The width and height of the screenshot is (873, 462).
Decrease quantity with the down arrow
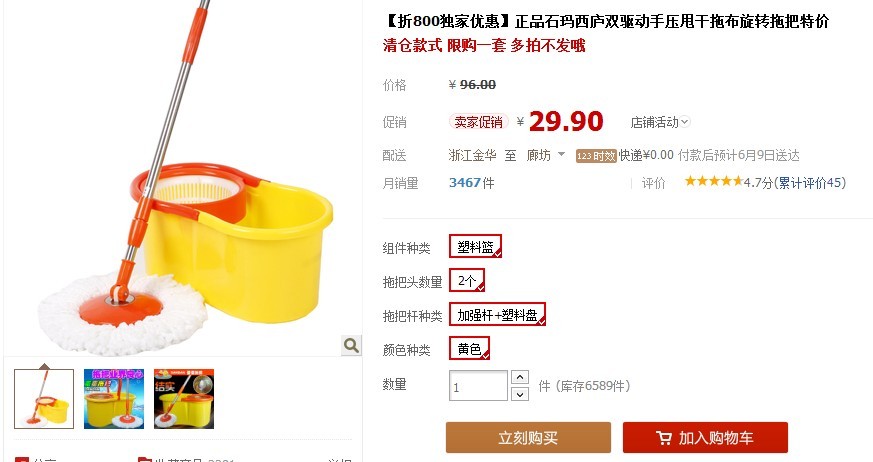tap(519, 394)
